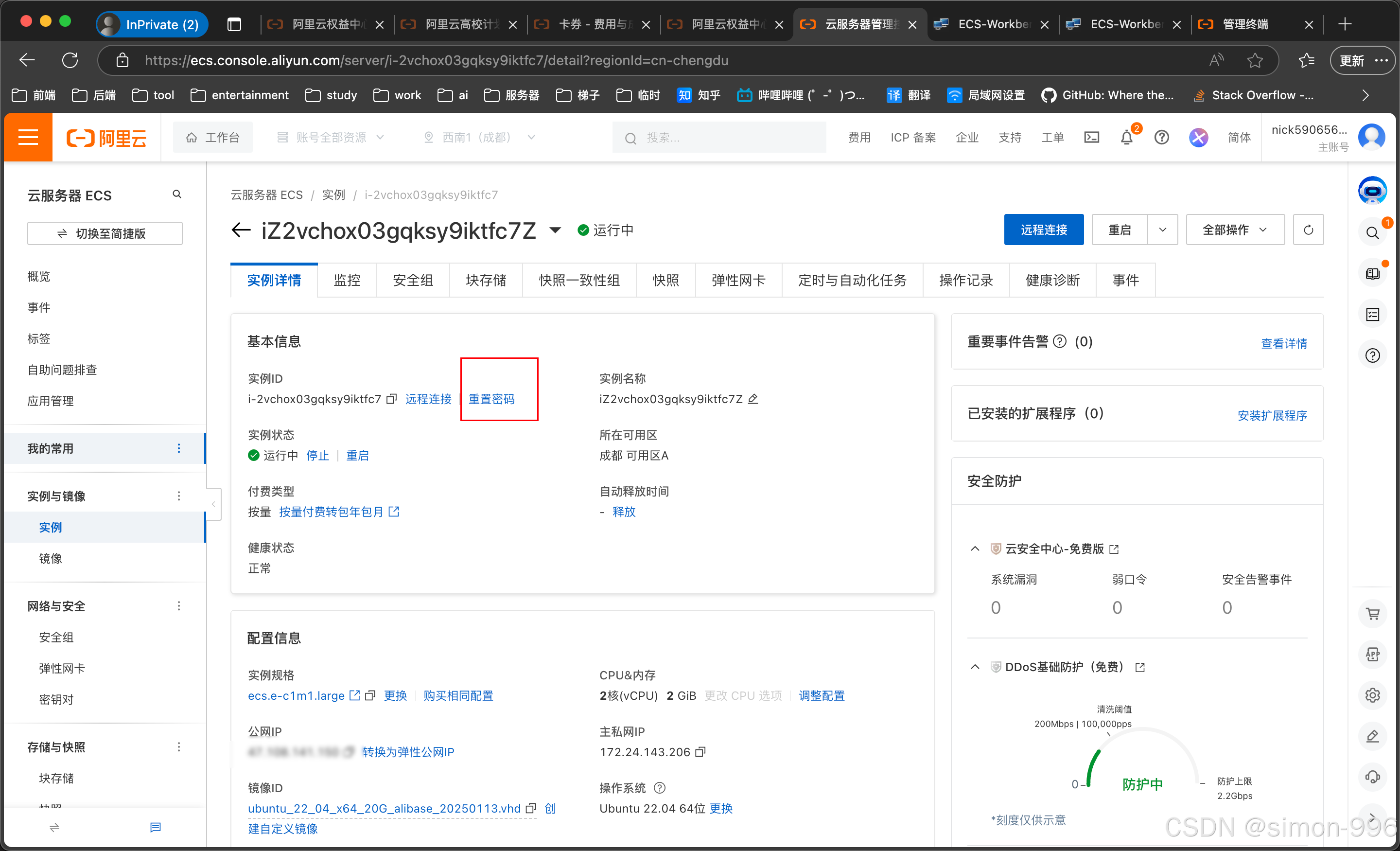The image size is (1400, 851).
Task: Click the ecs.e-c1m1.large instance type link
Action: pos(296,696)
